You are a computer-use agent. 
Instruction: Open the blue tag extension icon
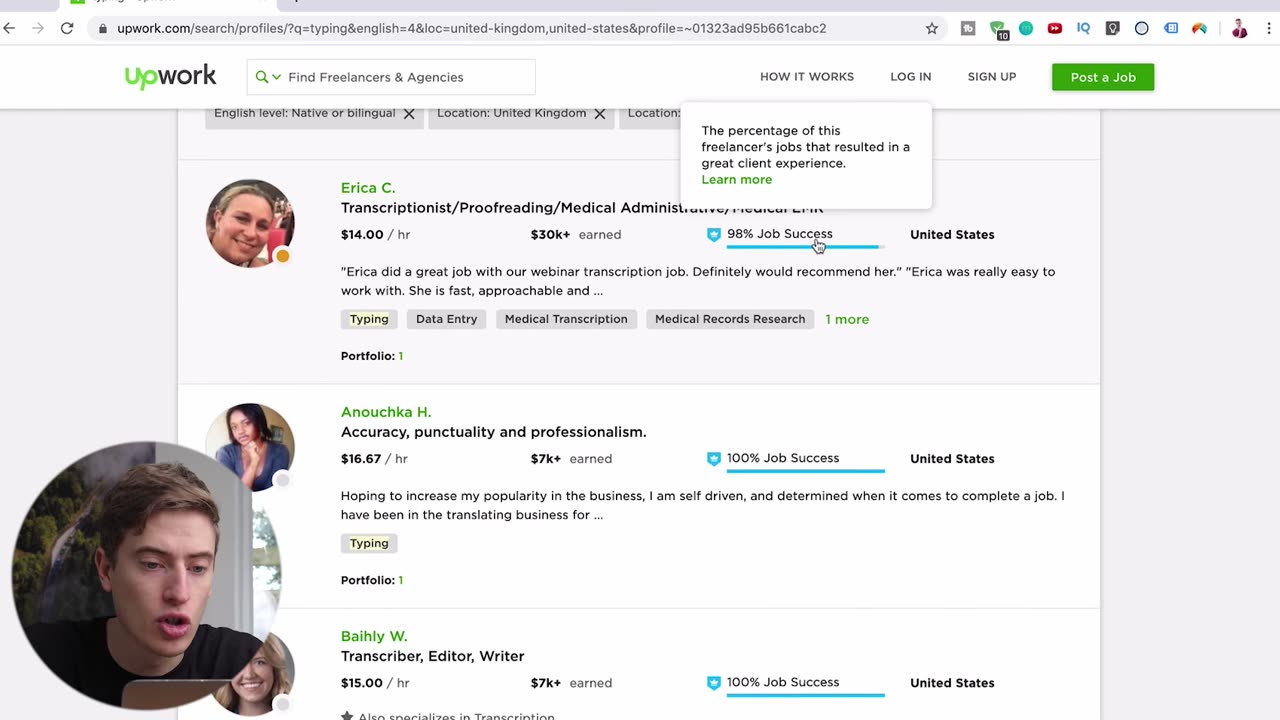pyautogui.click(x=1171, y=28)
